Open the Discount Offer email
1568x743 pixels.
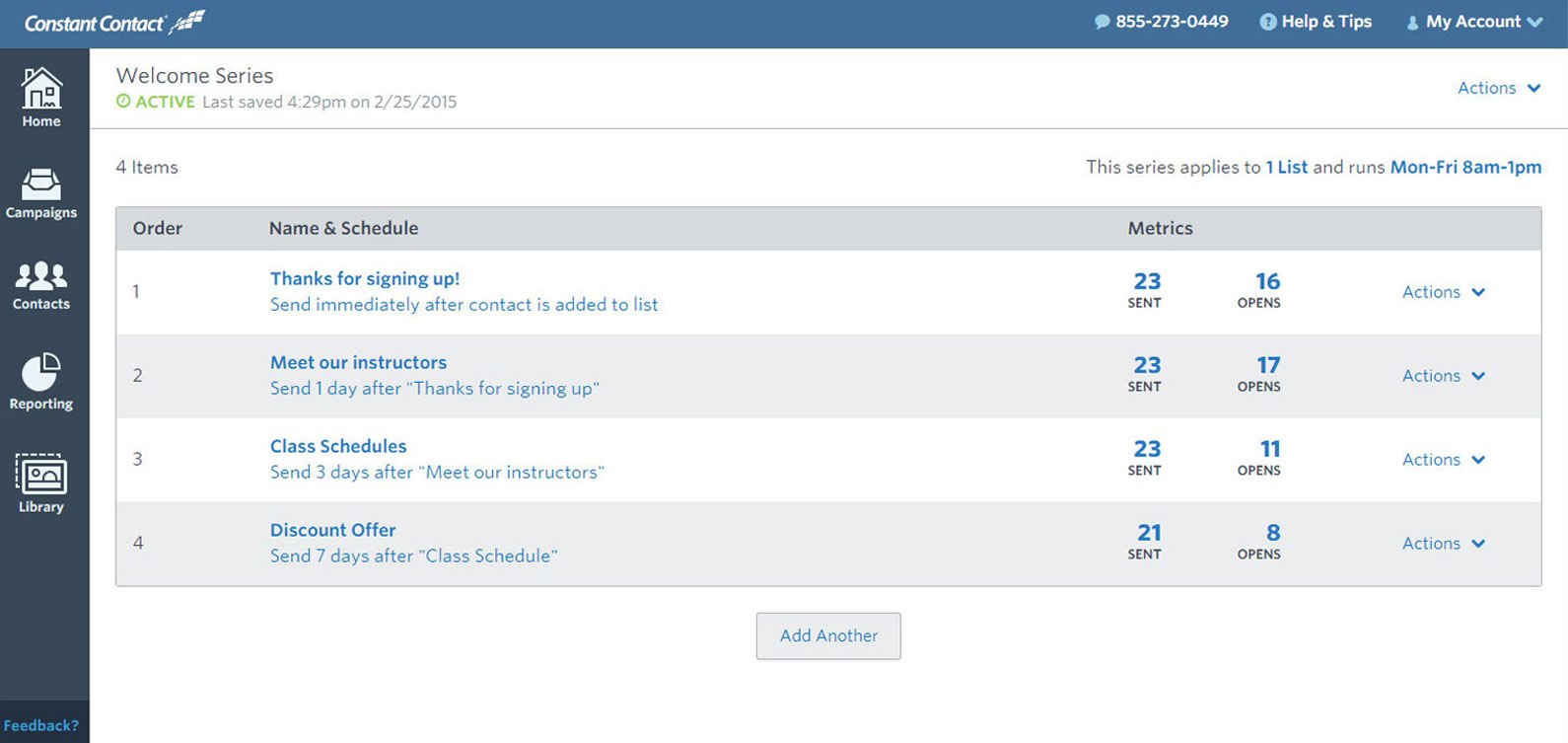pos(333,531)
